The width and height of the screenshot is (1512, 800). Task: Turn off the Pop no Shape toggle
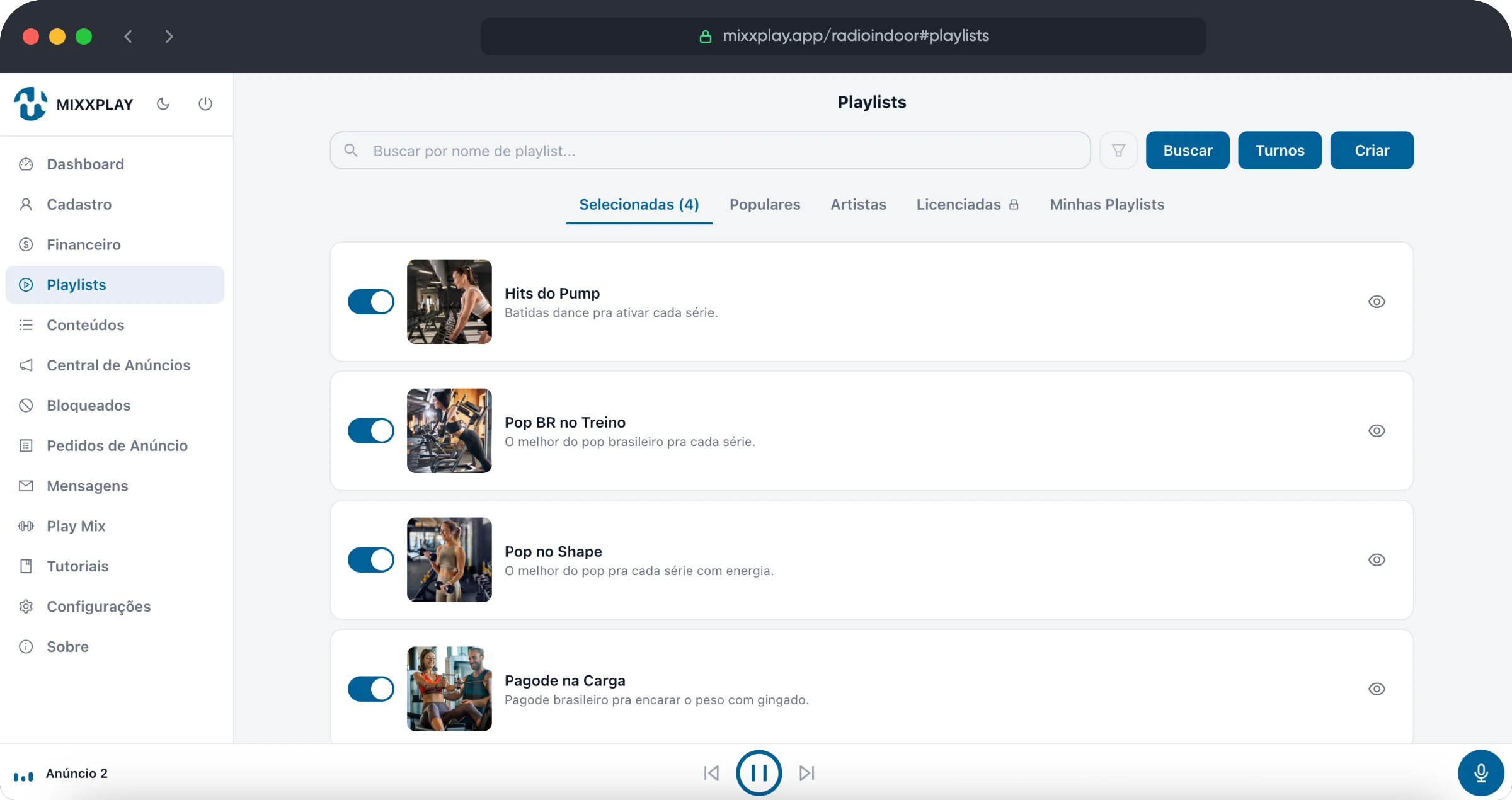[371, 560]
